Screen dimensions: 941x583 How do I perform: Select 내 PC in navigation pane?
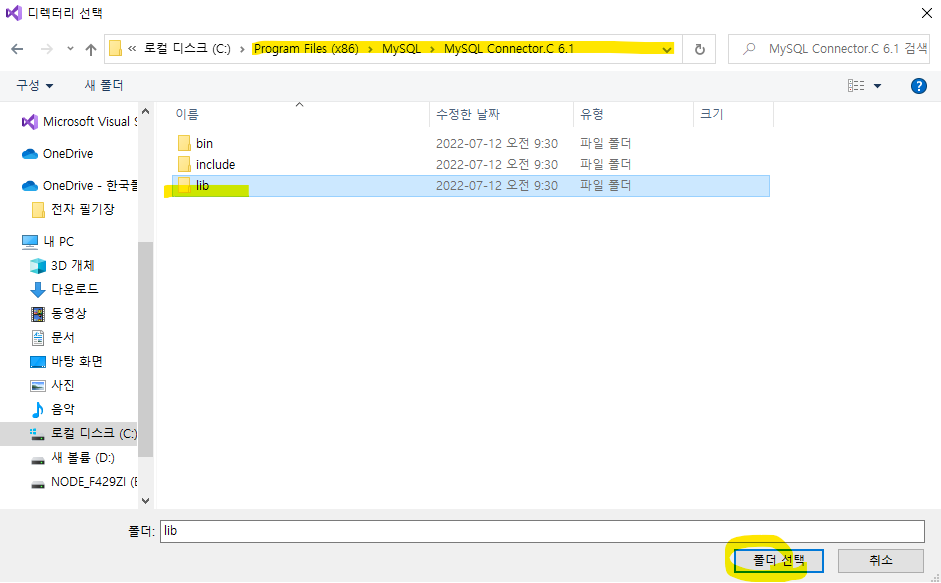click(x=48, y=241)
